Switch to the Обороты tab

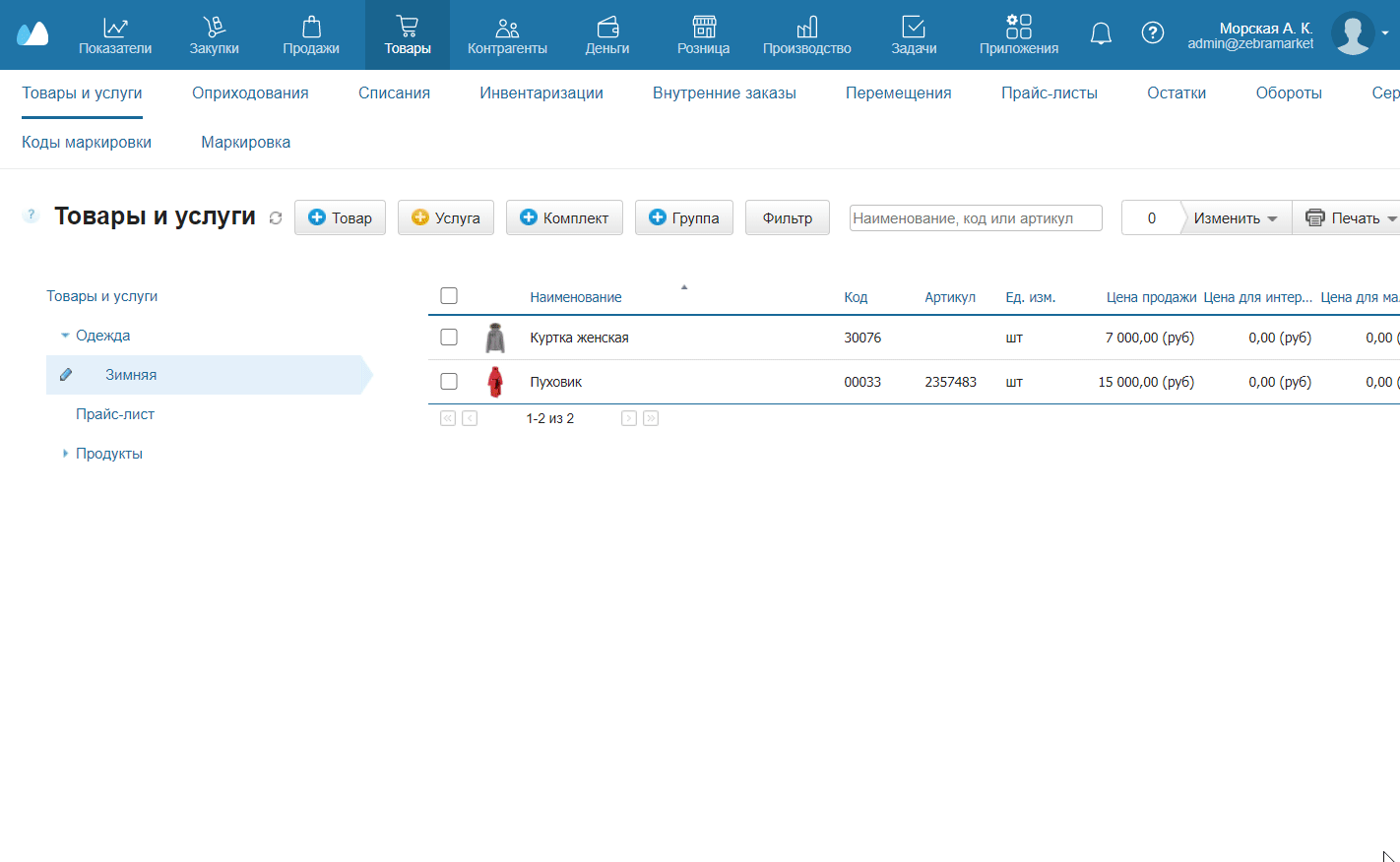1289,93
